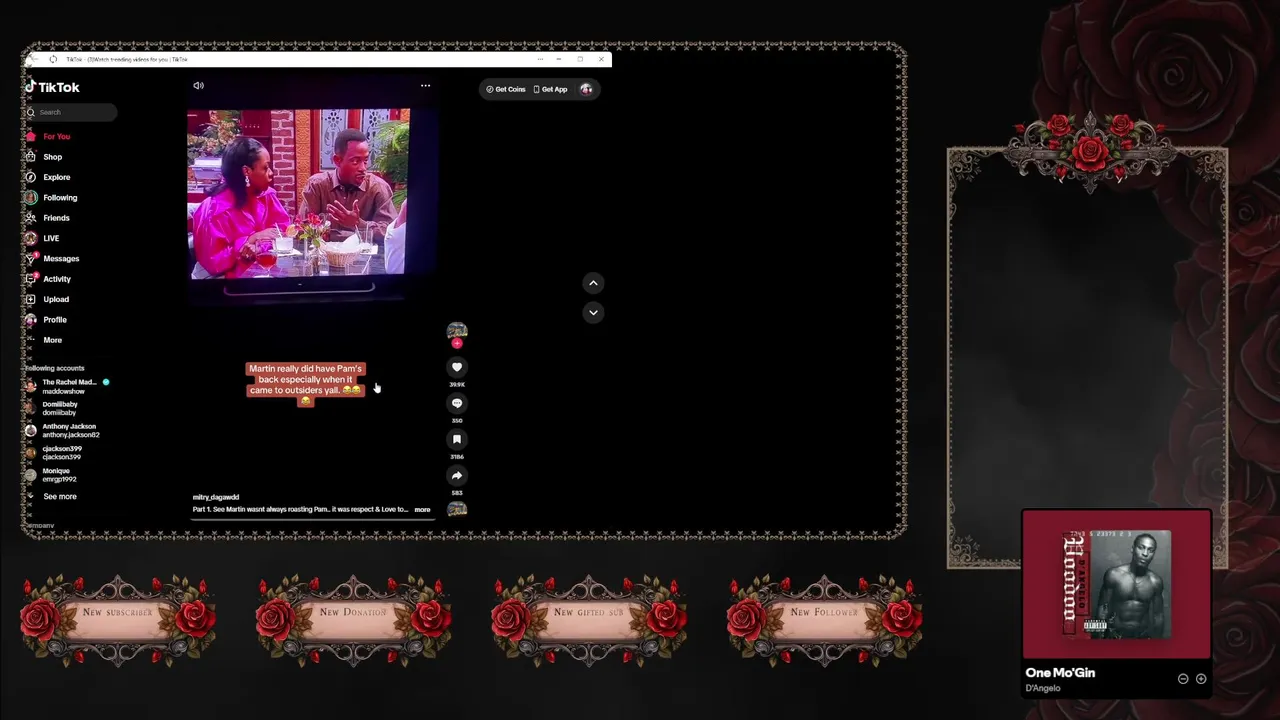This screenshot has height=720, width=1280.
Task: Go to your Profile
Action: tap(55, 320)
